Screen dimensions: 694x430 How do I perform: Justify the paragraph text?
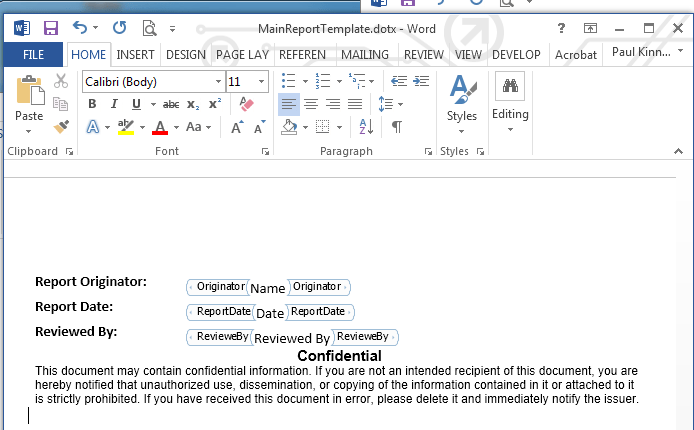pos(355,104)
